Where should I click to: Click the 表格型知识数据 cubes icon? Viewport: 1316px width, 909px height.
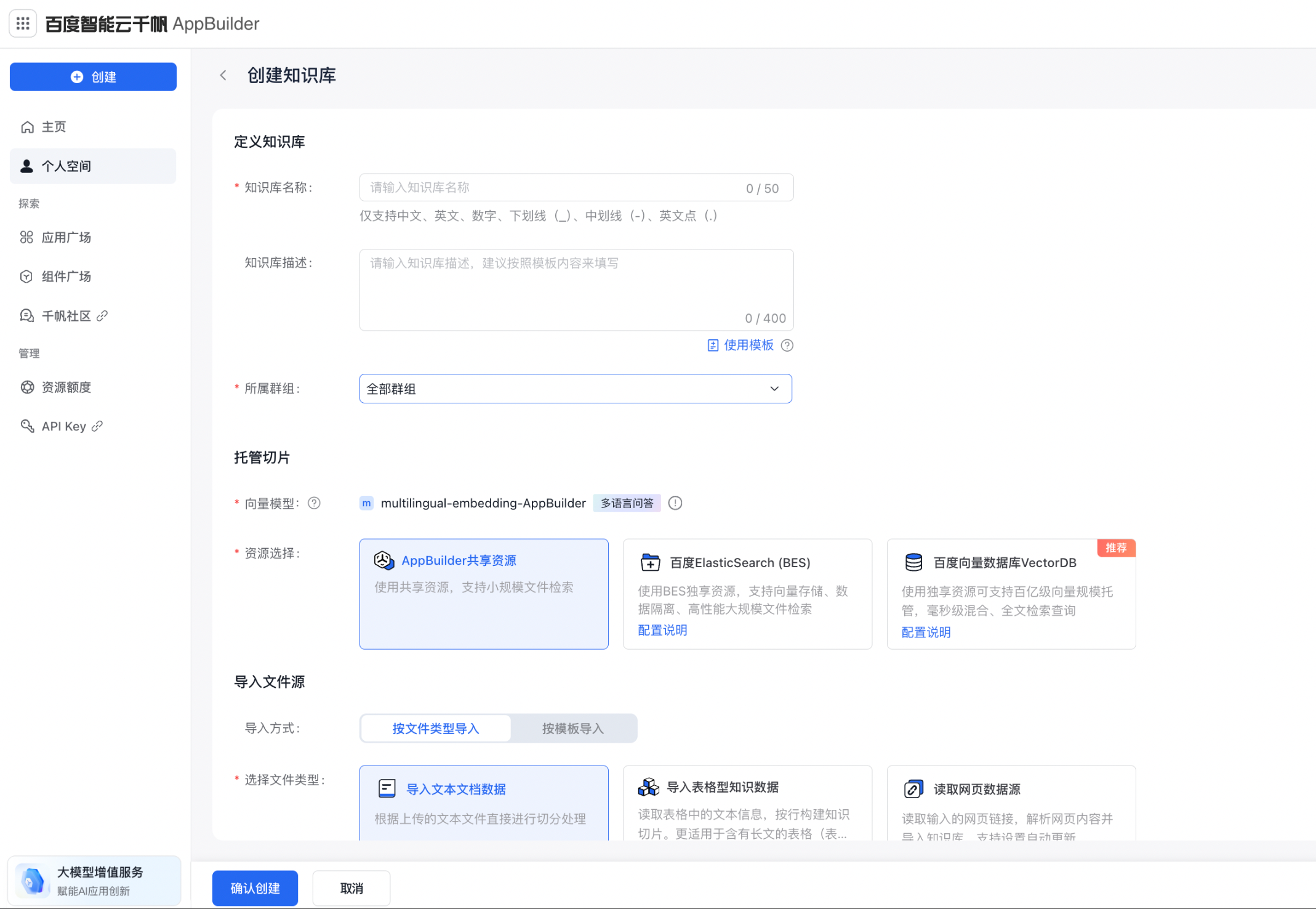(649, 787)
